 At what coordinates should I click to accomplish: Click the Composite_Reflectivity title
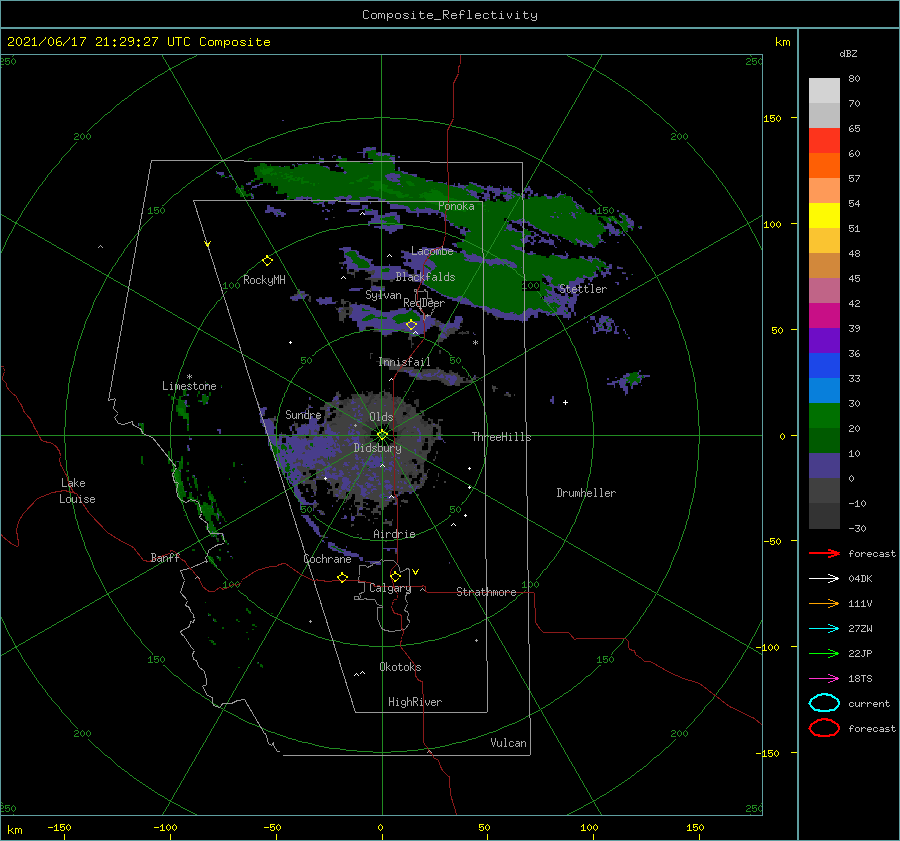point(450,15)
